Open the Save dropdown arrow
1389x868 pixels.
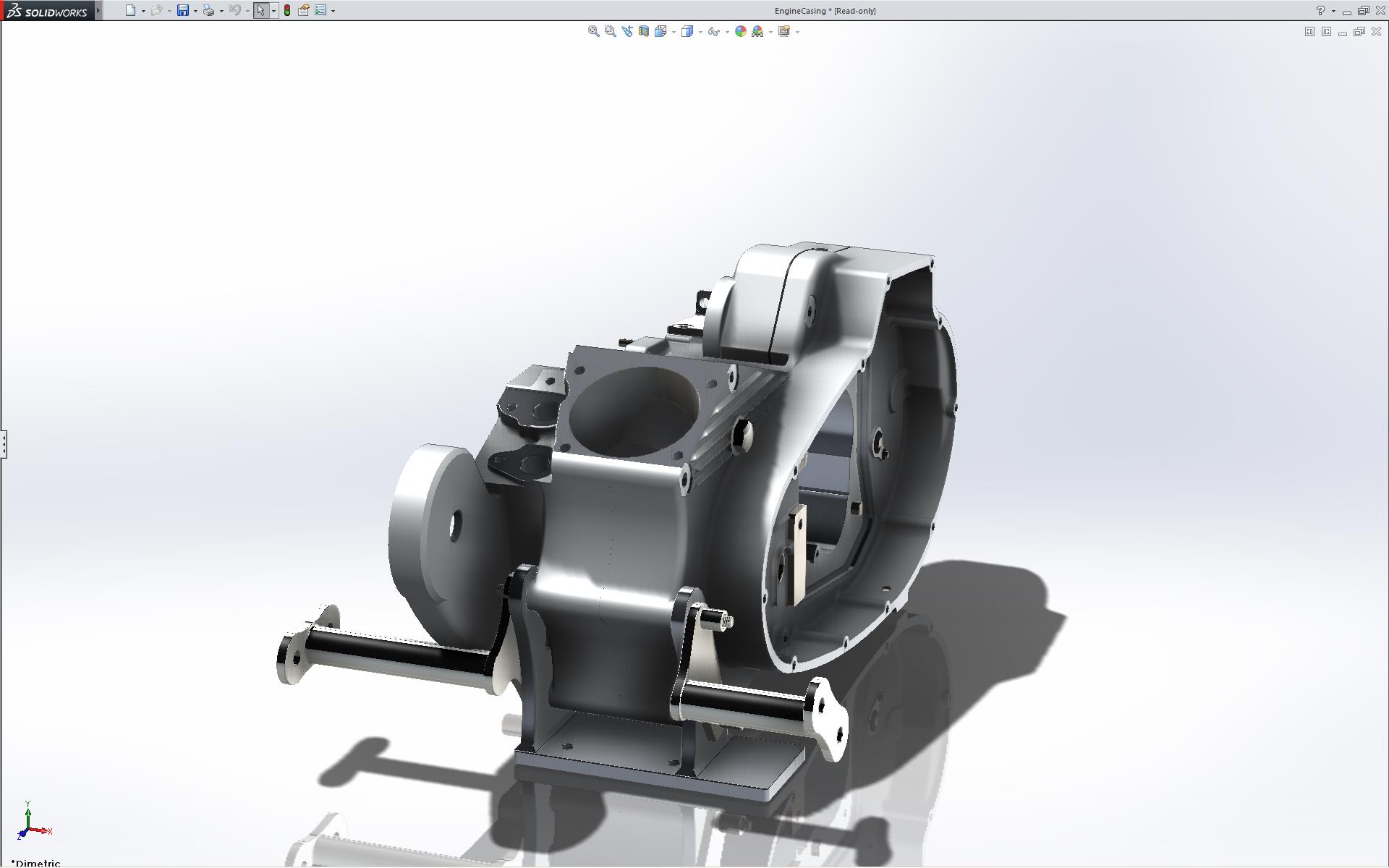195,11
